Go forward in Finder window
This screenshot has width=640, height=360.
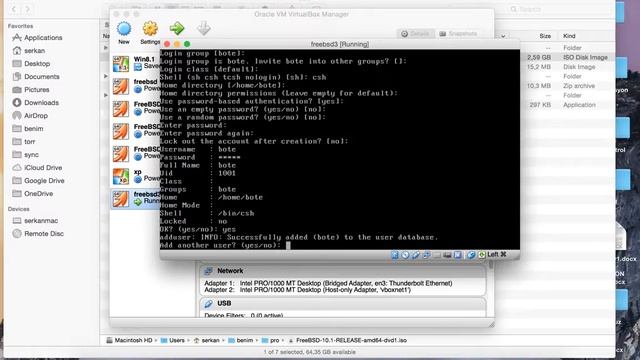coord(27,9)
